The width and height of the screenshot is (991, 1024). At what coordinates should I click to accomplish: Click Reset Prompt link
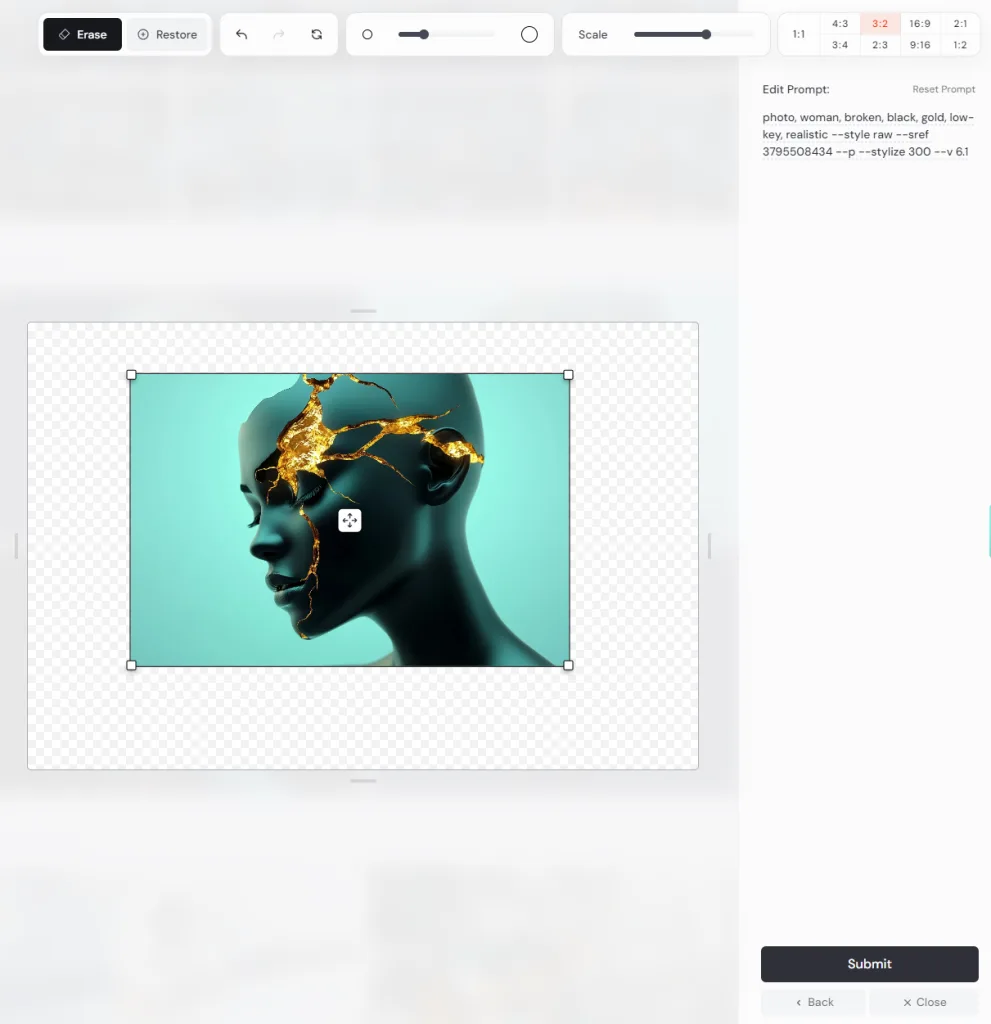[x=943, y=90]
